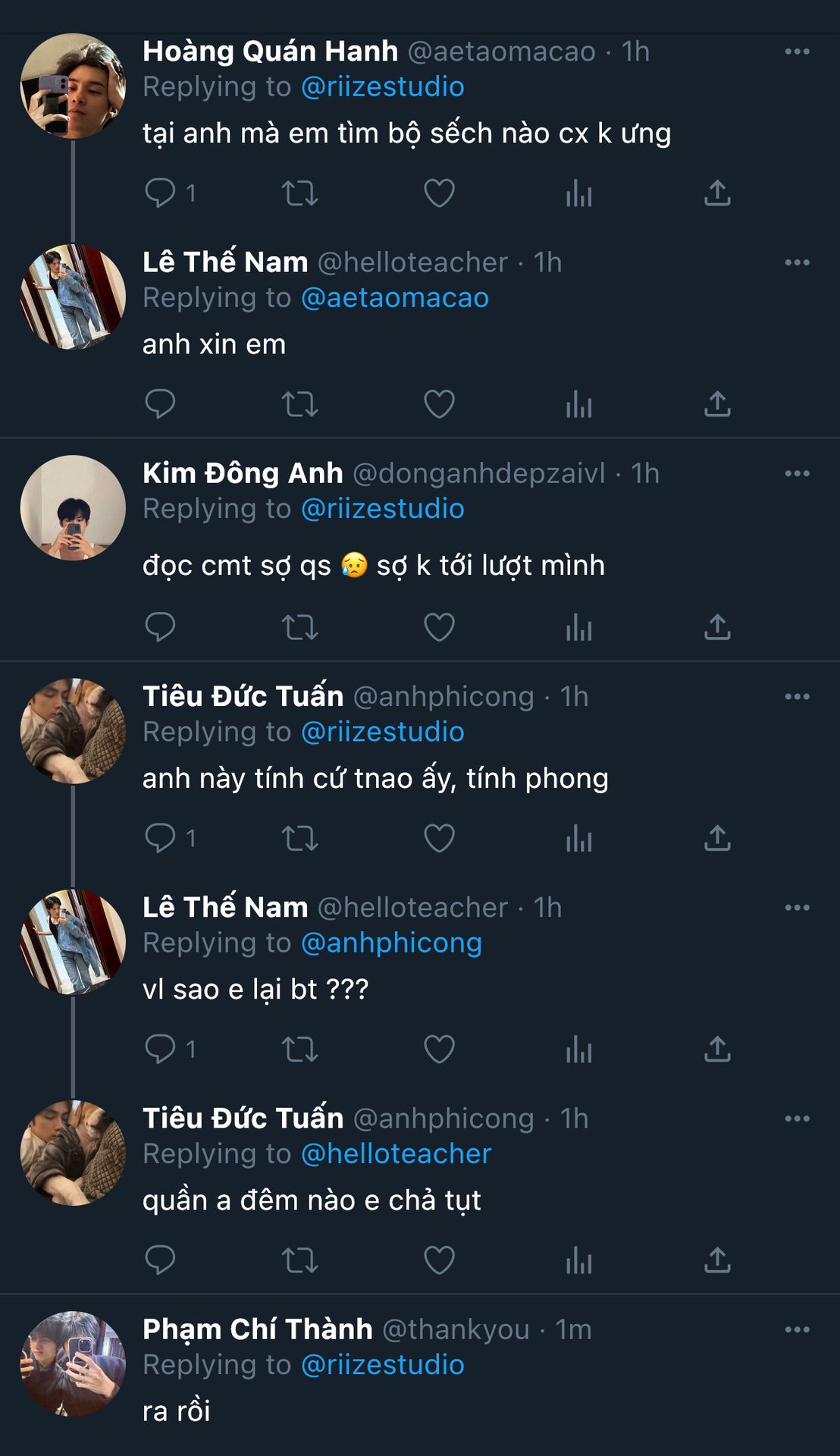
Task: Open Kim Đông Anh's profile picture
Action: tap(73, 507)
